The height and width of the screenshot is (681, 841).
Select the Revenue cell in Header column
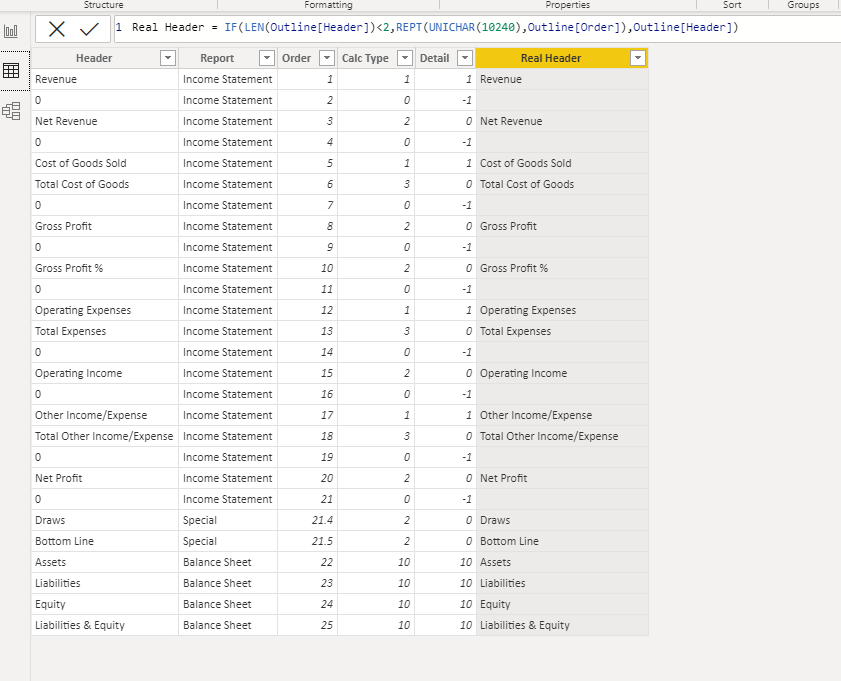click(x=105, y=79)
